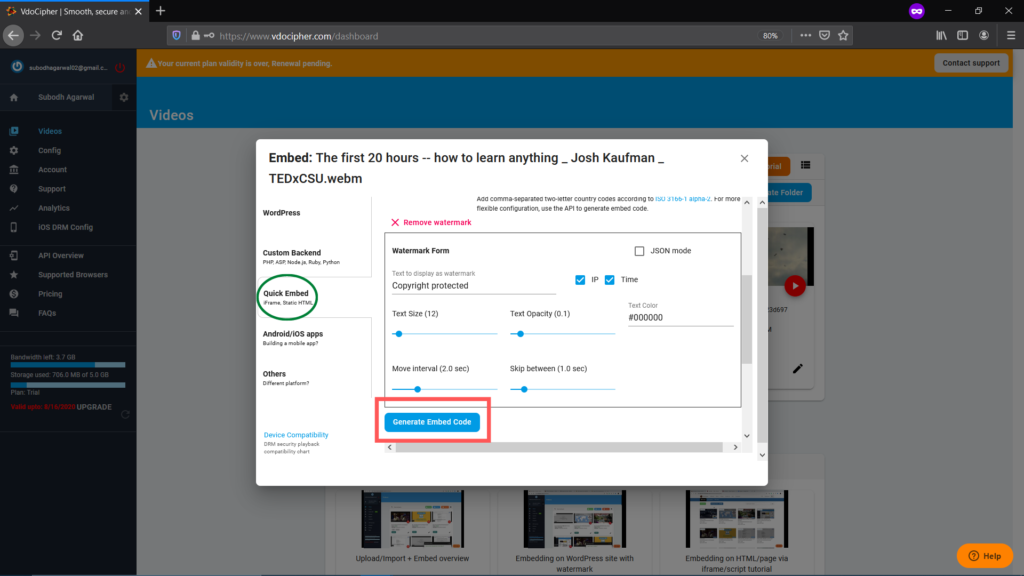This screenshot has width=1024, height=576.
Task: Open the Library icon in toolbar
Action: (x=941, y=36)
